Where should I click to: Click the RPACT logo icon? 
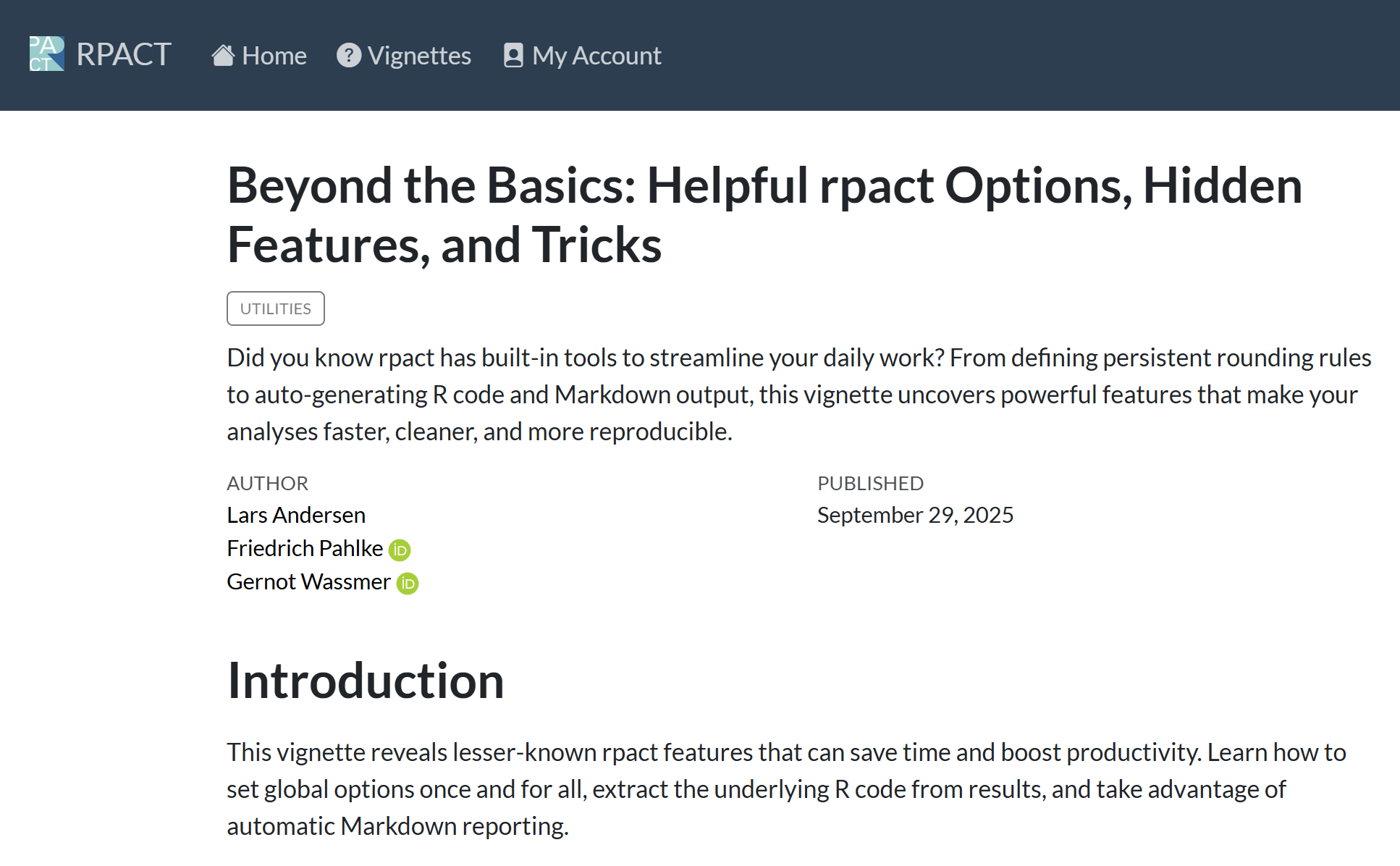[x=47, y=54]
